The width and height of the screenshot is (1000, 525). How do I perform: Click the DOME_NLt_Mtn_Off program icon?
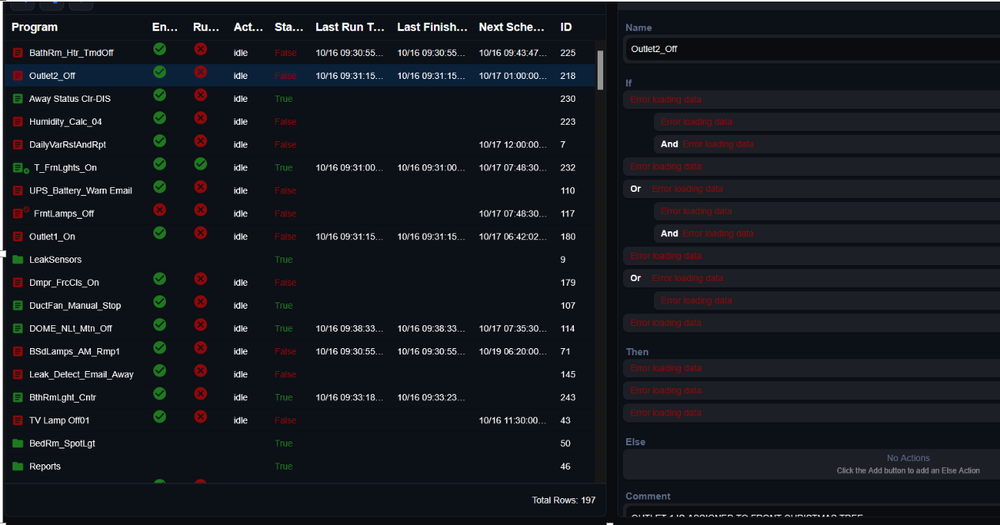point(18,329)
